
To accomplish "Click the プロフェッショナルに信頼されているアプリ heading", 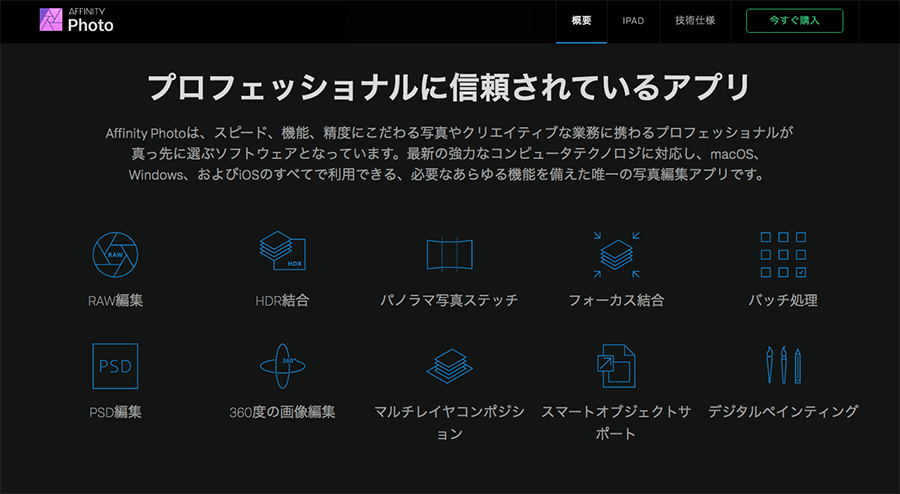I will point(449,87).
